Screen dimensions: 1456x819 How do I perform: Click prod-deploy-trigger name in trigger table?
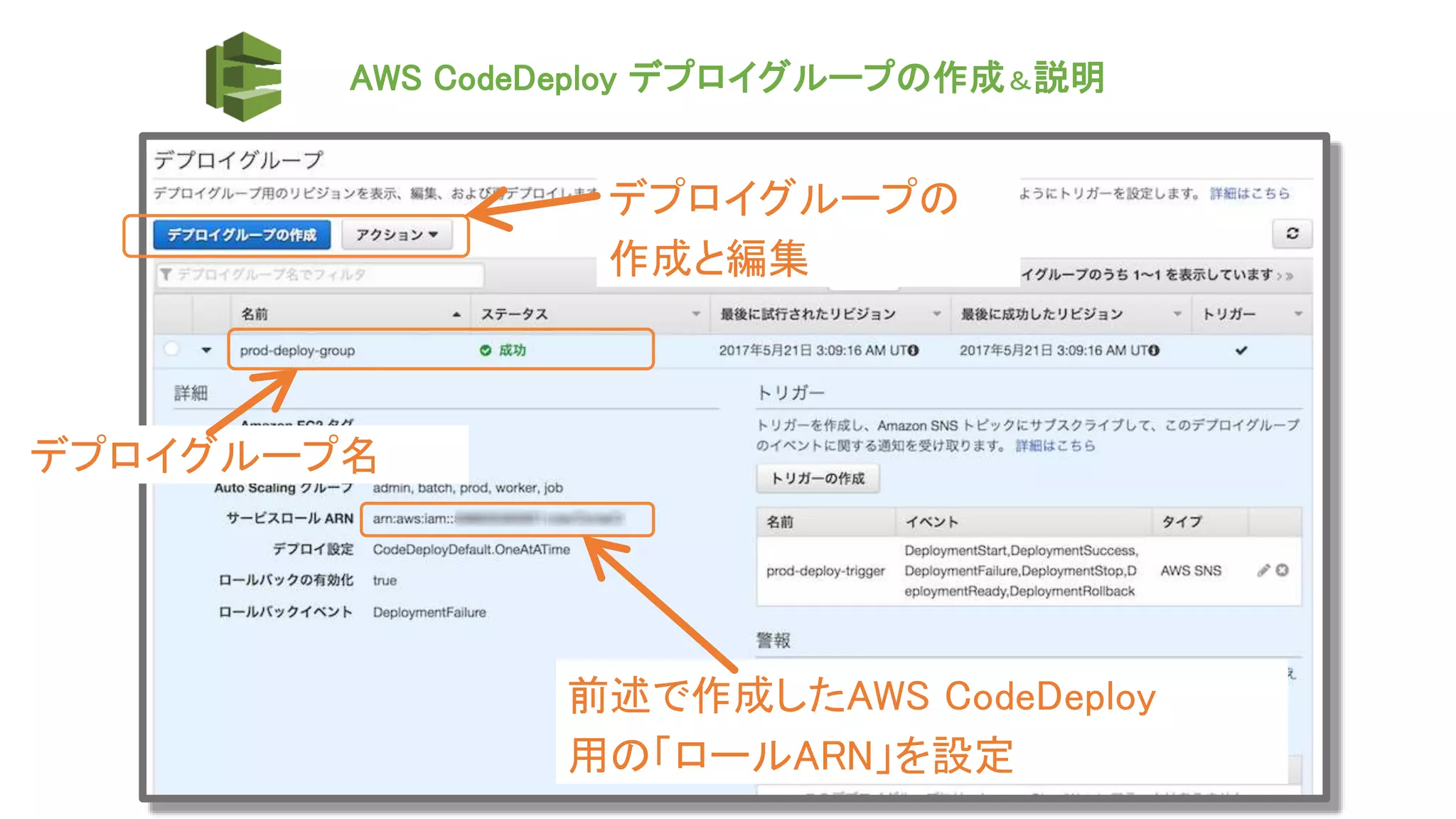click(x=825, y=571)
